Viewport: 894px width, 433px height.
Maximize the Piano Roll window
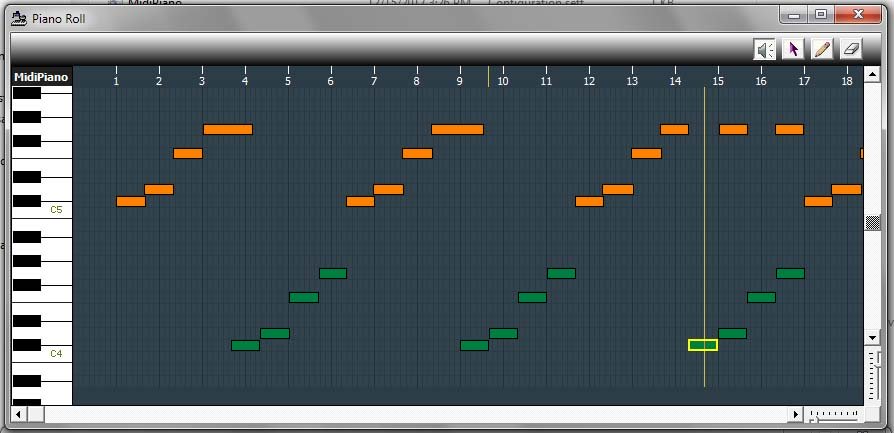820,15
